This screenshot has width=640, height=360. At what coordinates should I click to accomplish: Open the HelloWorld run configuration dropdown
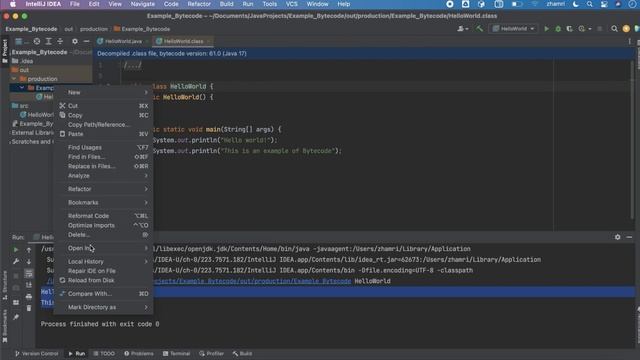(513, 29)
